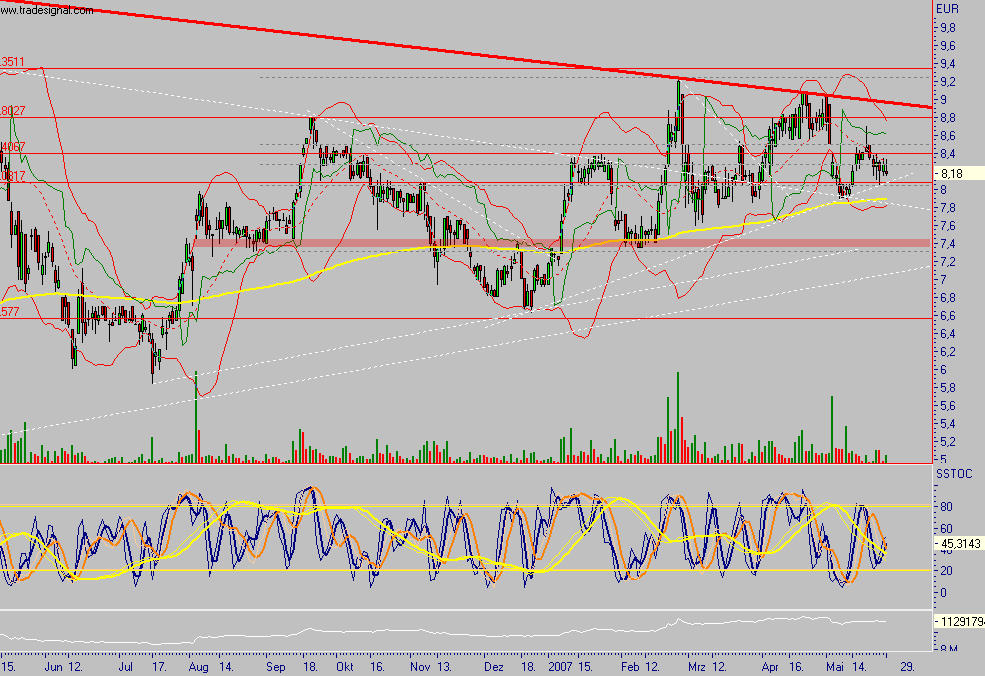Click the 80 level on stochastic axis

[x=942, y=507]
